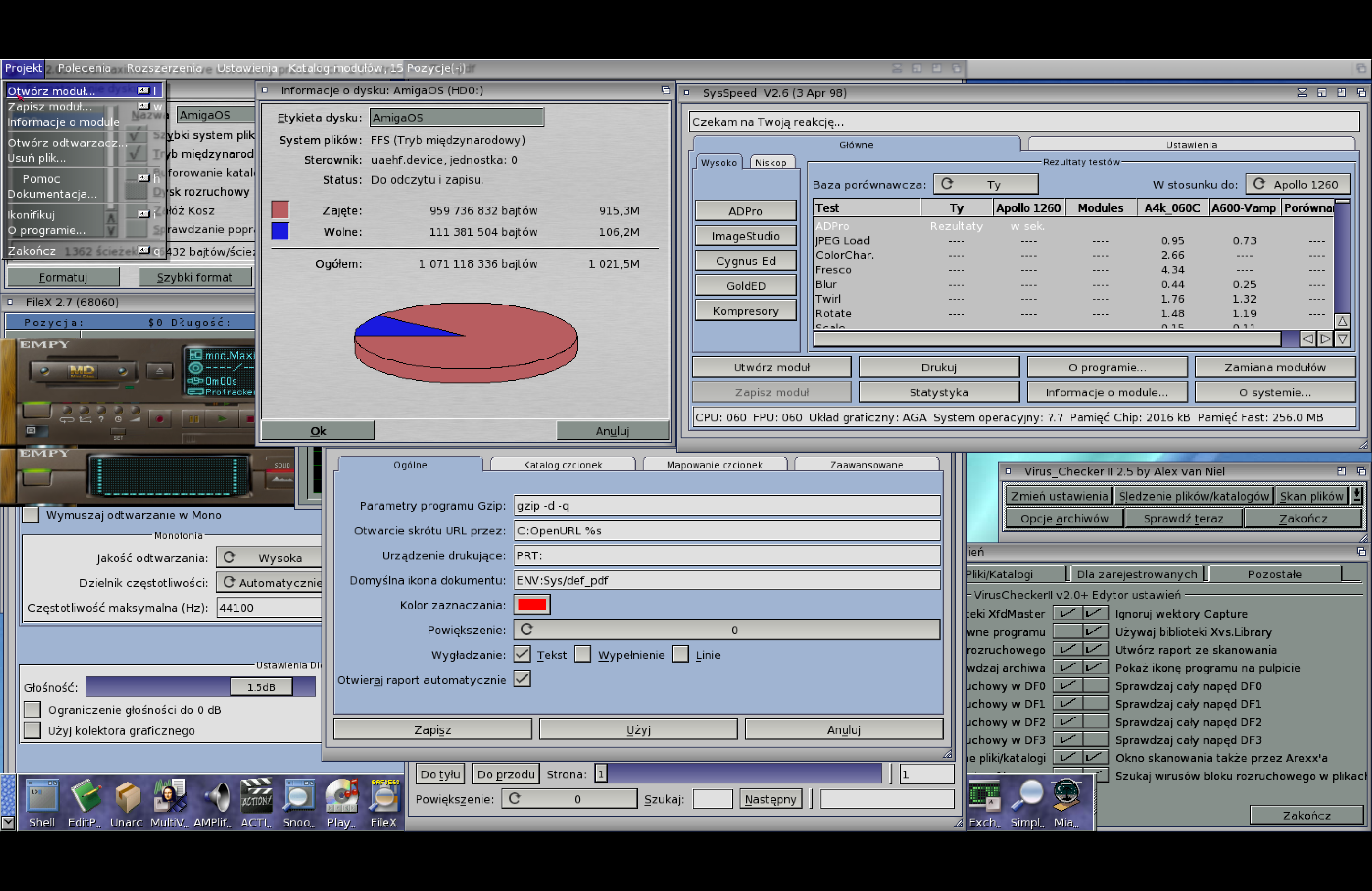Open SysSpeed Ustawienia tab

(1191, 145)
